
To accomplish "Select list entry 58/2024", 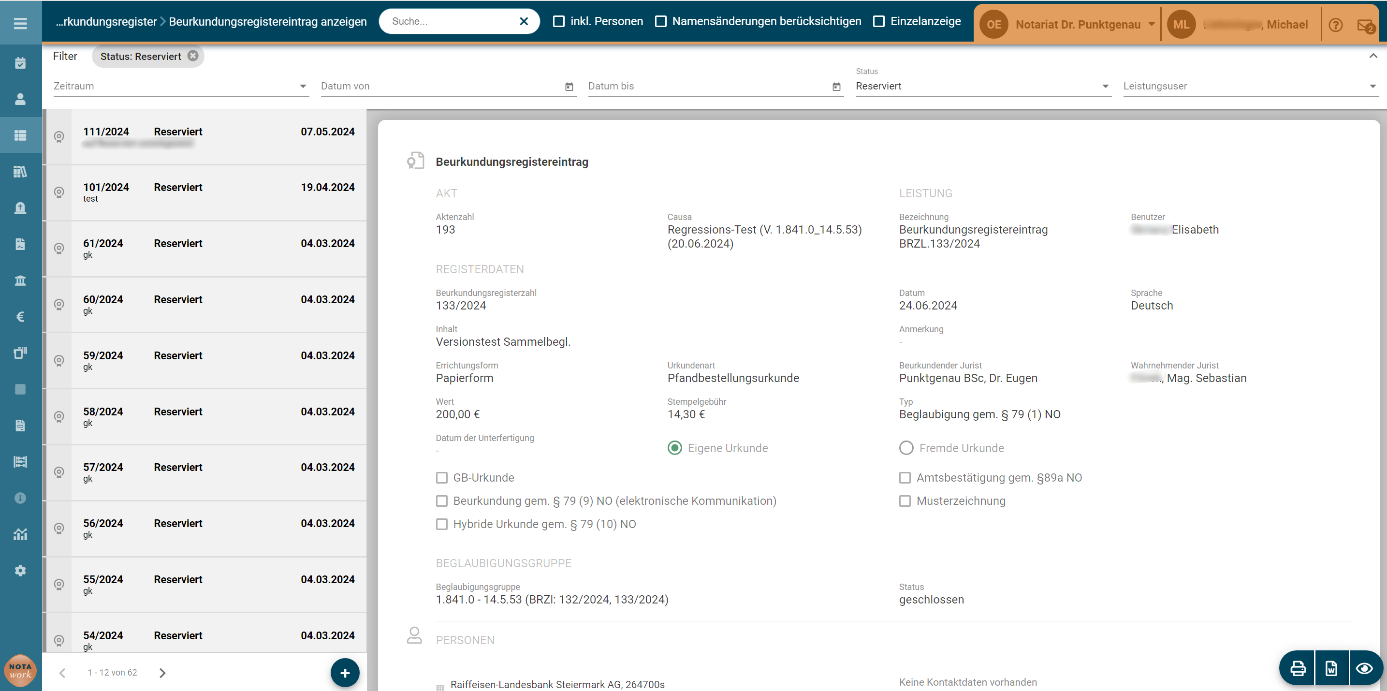I will 205,417.
